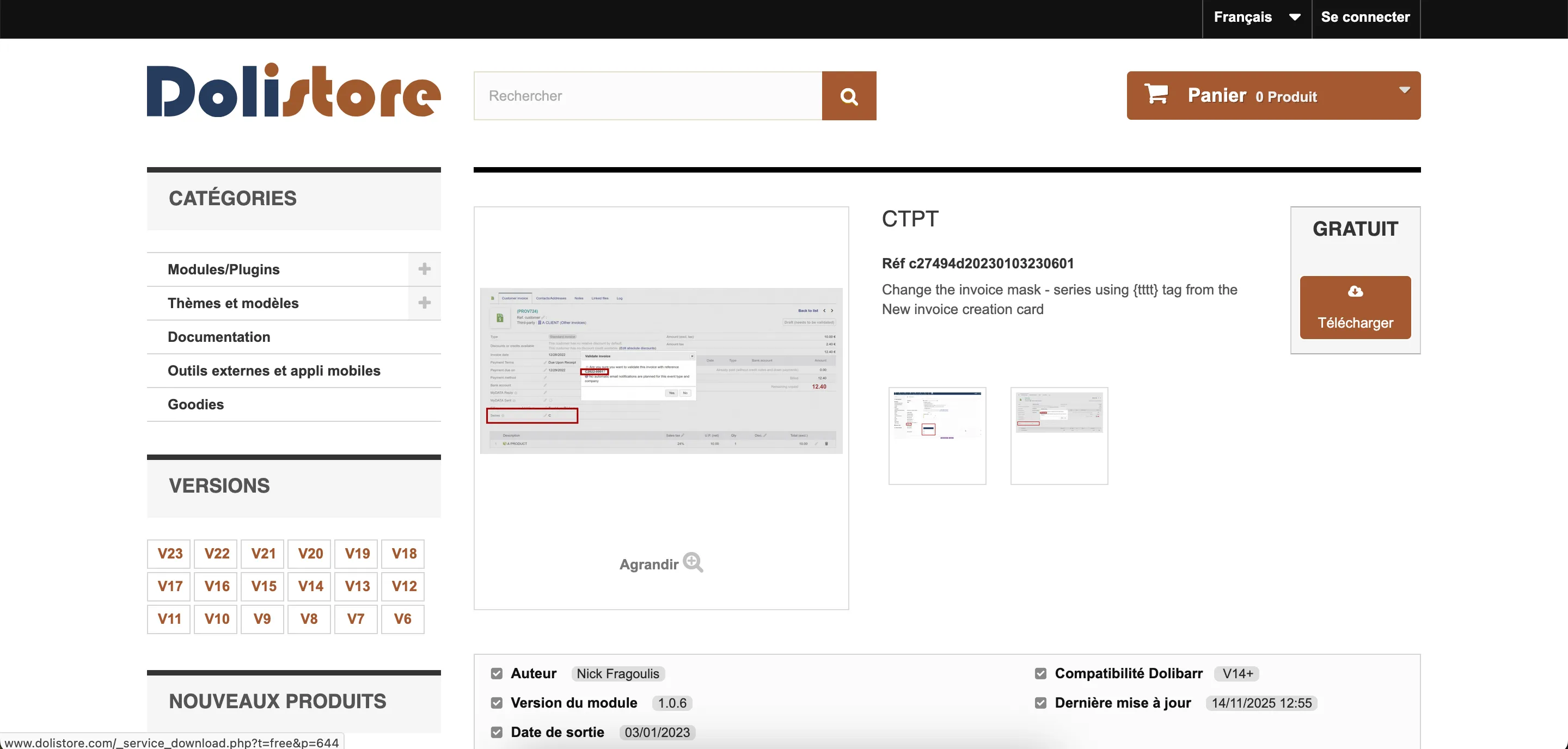This screenshot has width=1568, height=749.
Task: Click the check icon beside Dernière mise à jour
Action: (x=1040, y=703)
